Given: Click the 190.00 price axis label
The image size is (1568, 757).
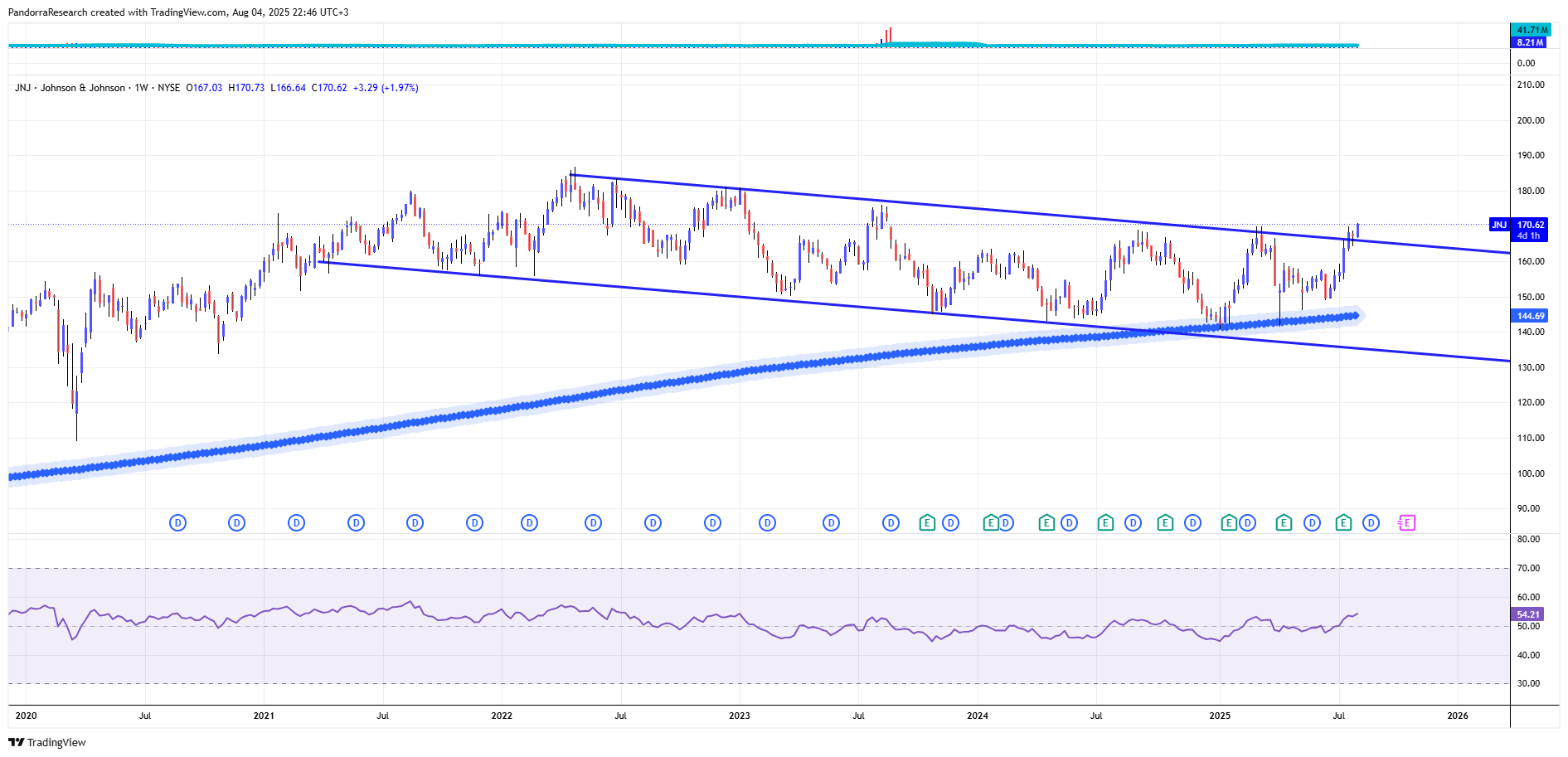Looking at the screenshot, I should [1531, 155].
